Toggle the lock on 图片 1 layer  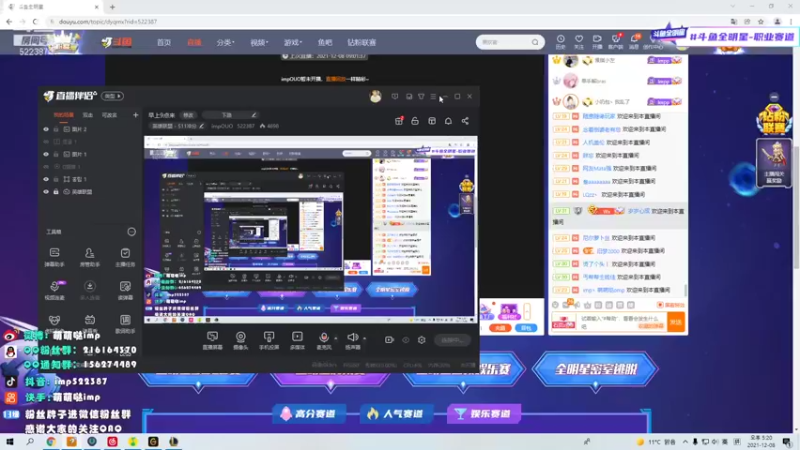[56, 154]
